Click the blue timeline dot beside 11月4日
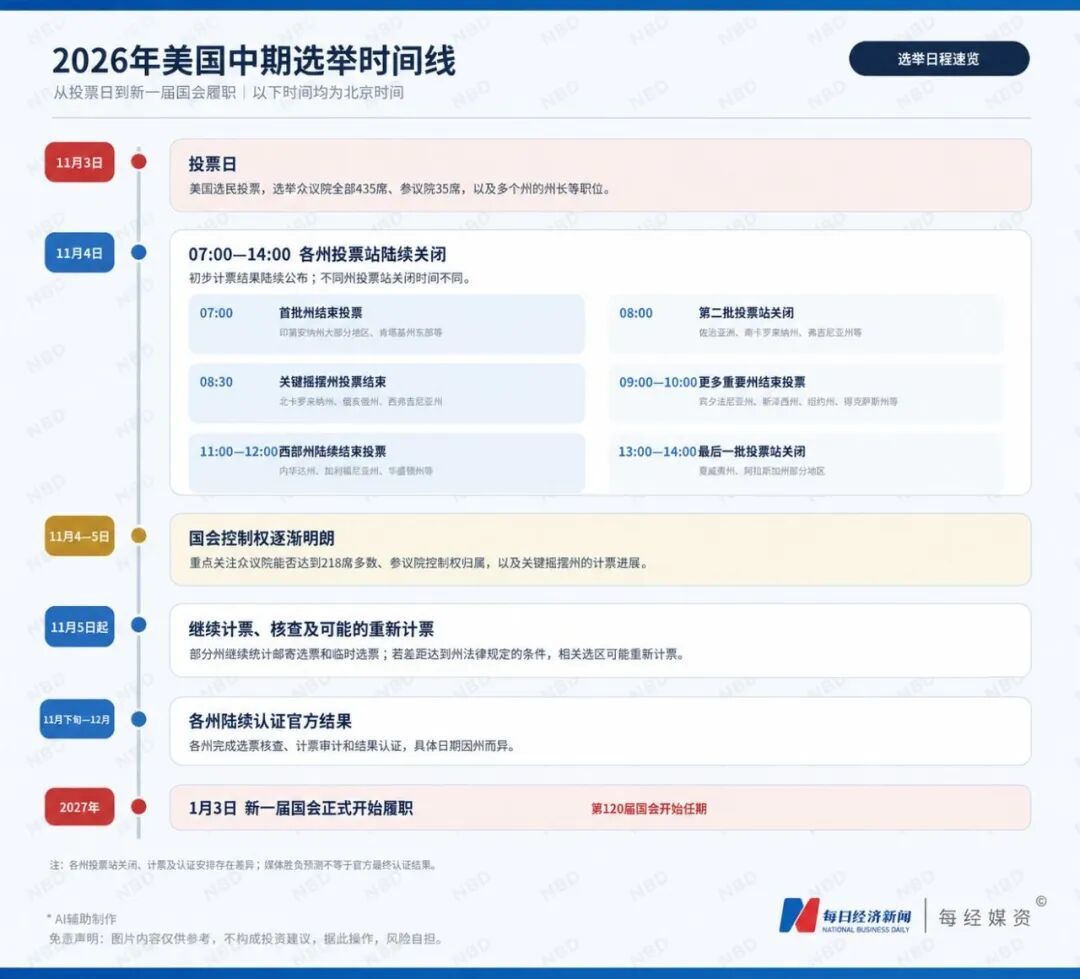The image size is (1080, 979). coord(139,252)
